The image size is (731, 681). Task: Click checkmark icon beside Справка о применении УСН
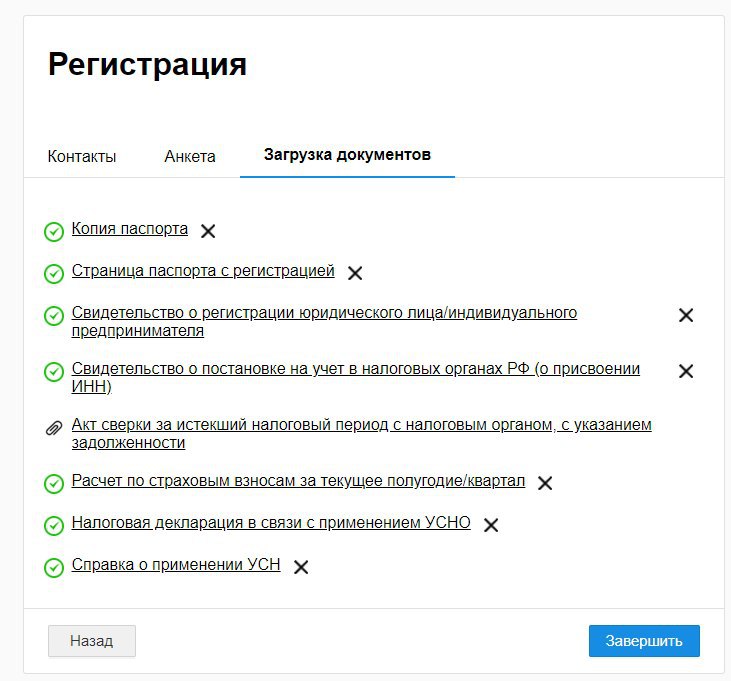(x=54, y=567)
